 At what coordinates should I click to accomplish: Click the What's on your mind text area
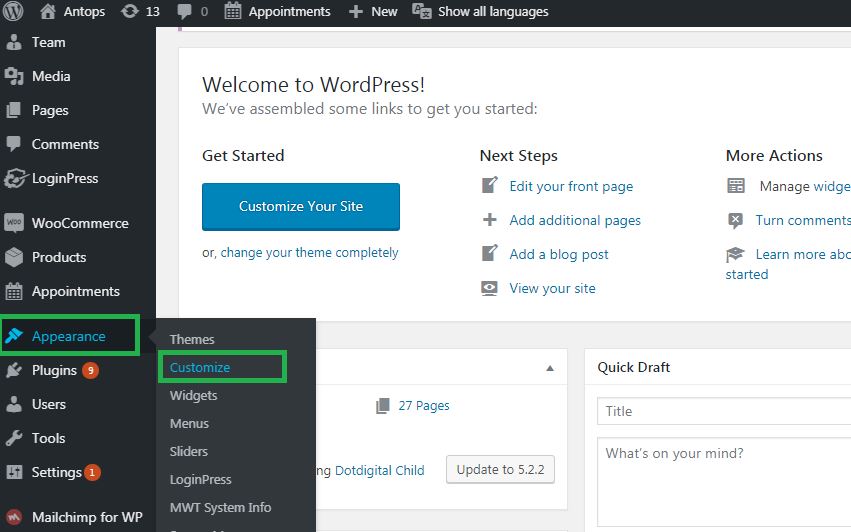724,482
